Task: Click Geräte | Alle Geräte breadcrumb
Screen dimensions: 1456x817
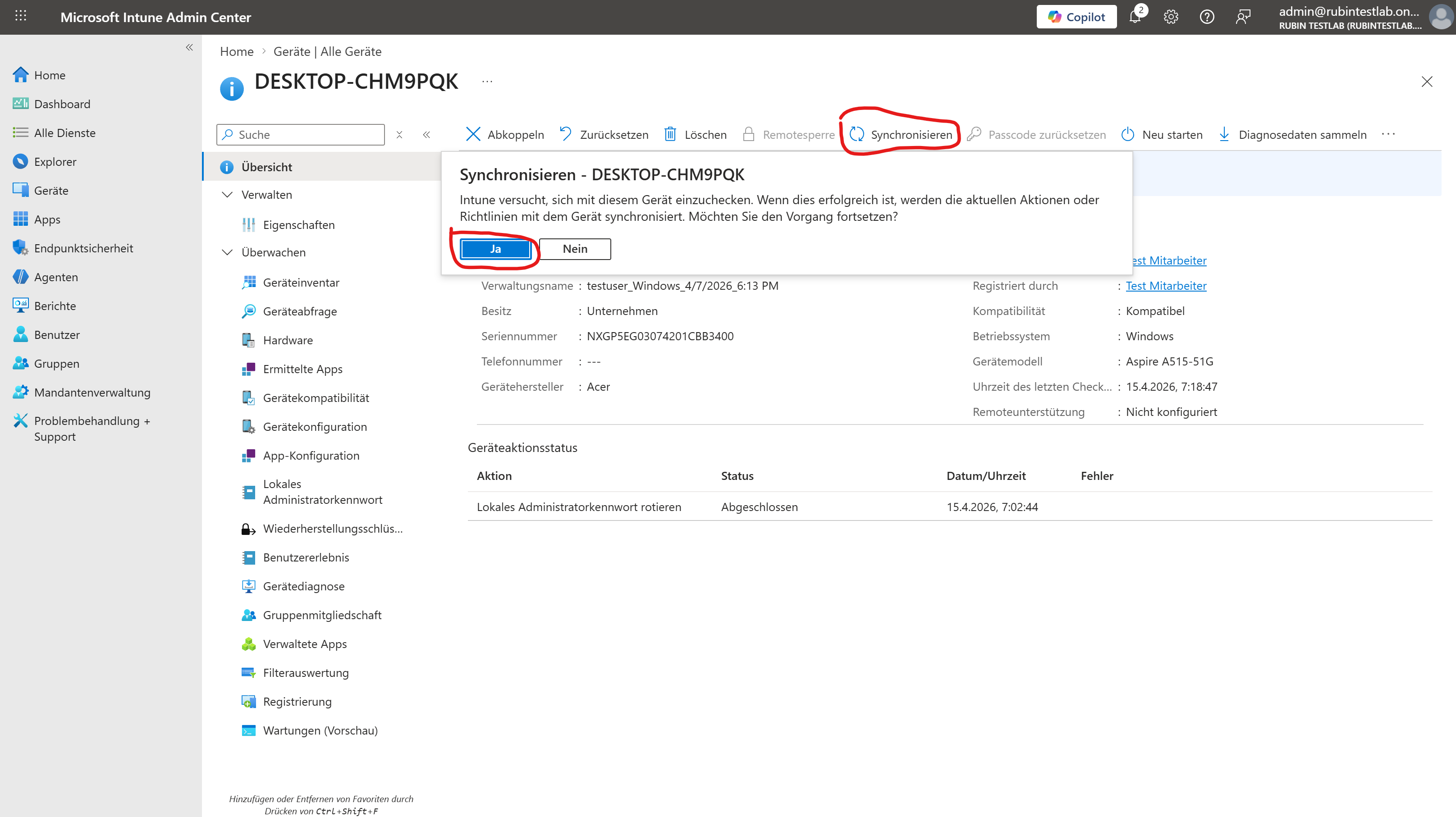Action: (x=327, y=51)
